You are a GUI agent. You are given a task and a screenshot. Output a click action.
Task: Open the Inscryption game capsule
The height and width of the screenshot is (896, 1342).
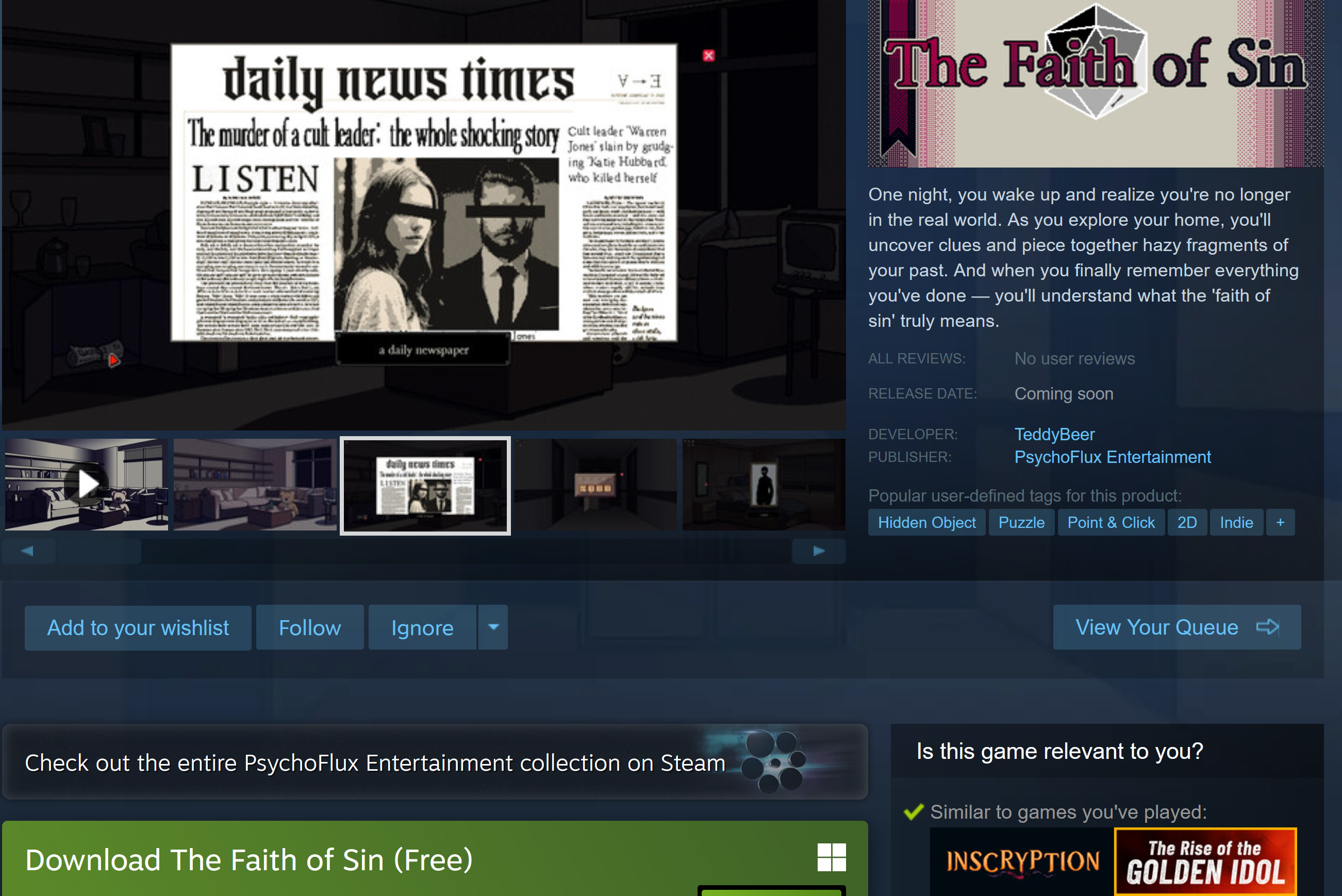[1021, 861]
